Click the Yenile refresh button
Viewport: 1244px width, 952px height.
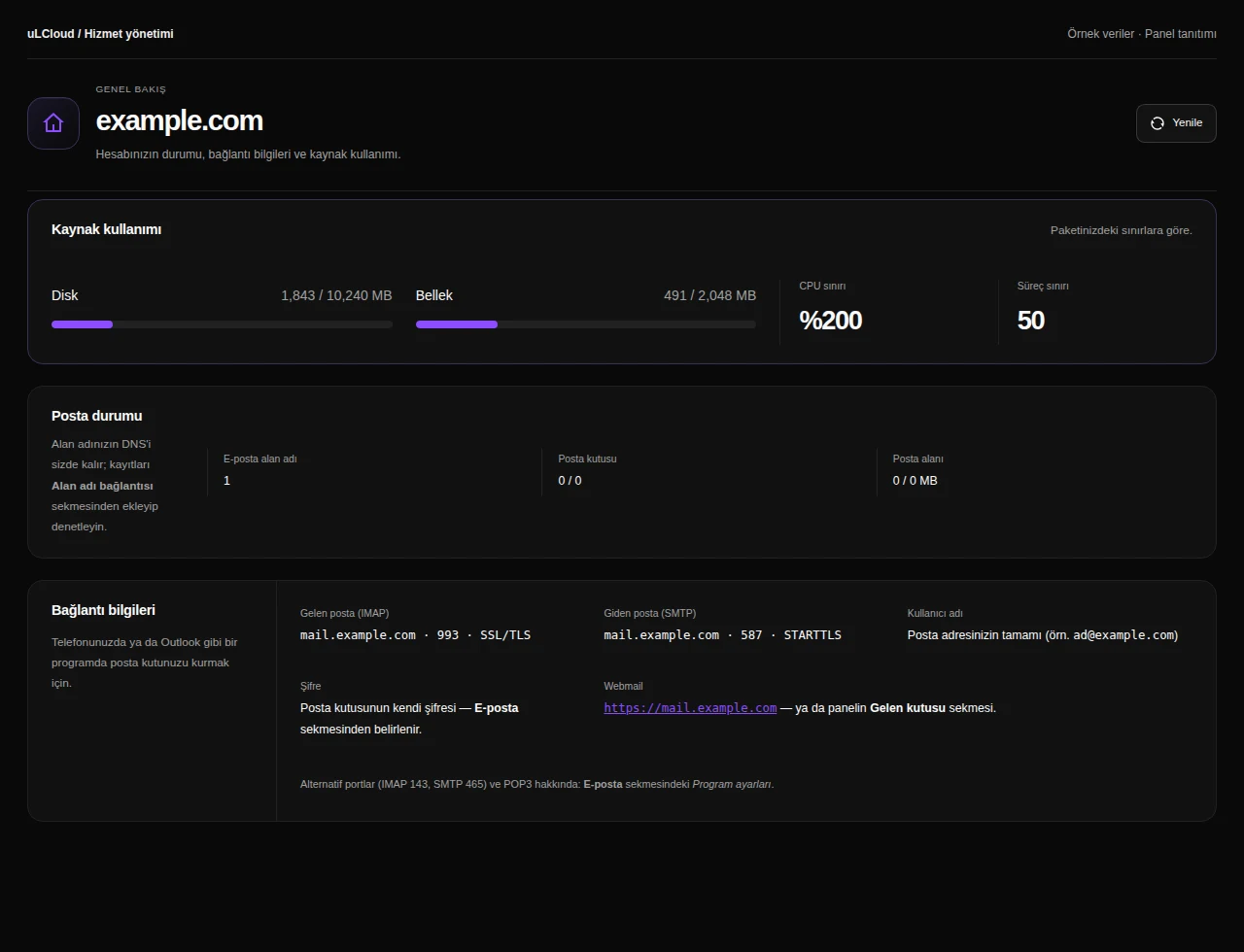1176,123
